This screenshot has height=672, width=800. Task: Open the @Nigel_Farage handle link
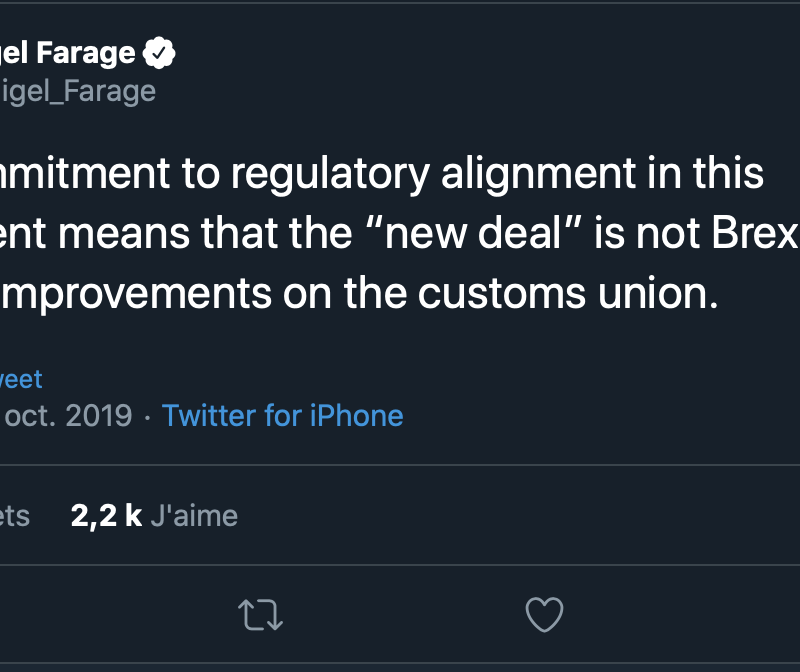pyautogui.click(x=78, y=91)
